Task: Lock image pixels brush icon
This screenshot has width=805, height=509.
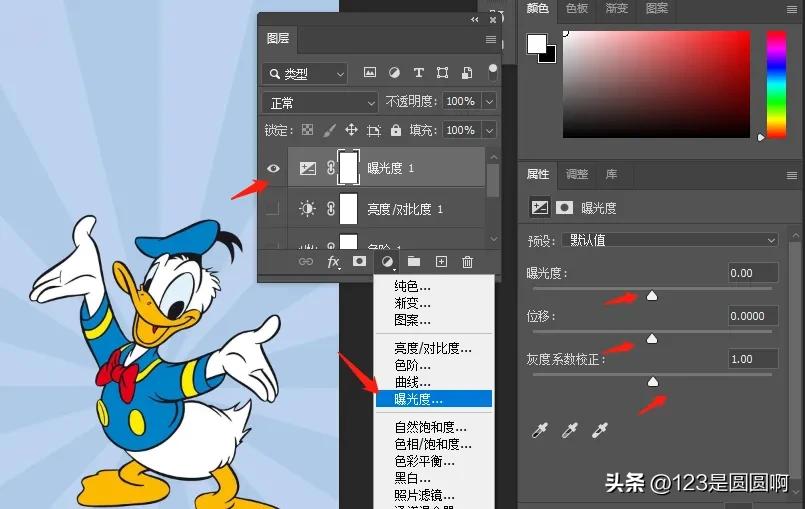Action: (329, 130)
